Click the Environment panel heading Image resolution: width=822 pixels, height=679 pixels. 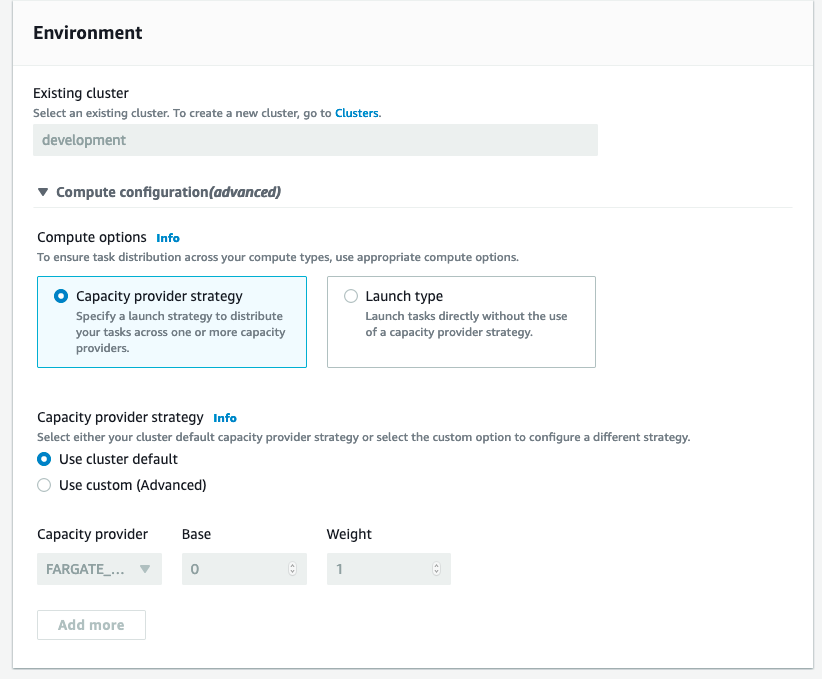(x=88, y=33)
